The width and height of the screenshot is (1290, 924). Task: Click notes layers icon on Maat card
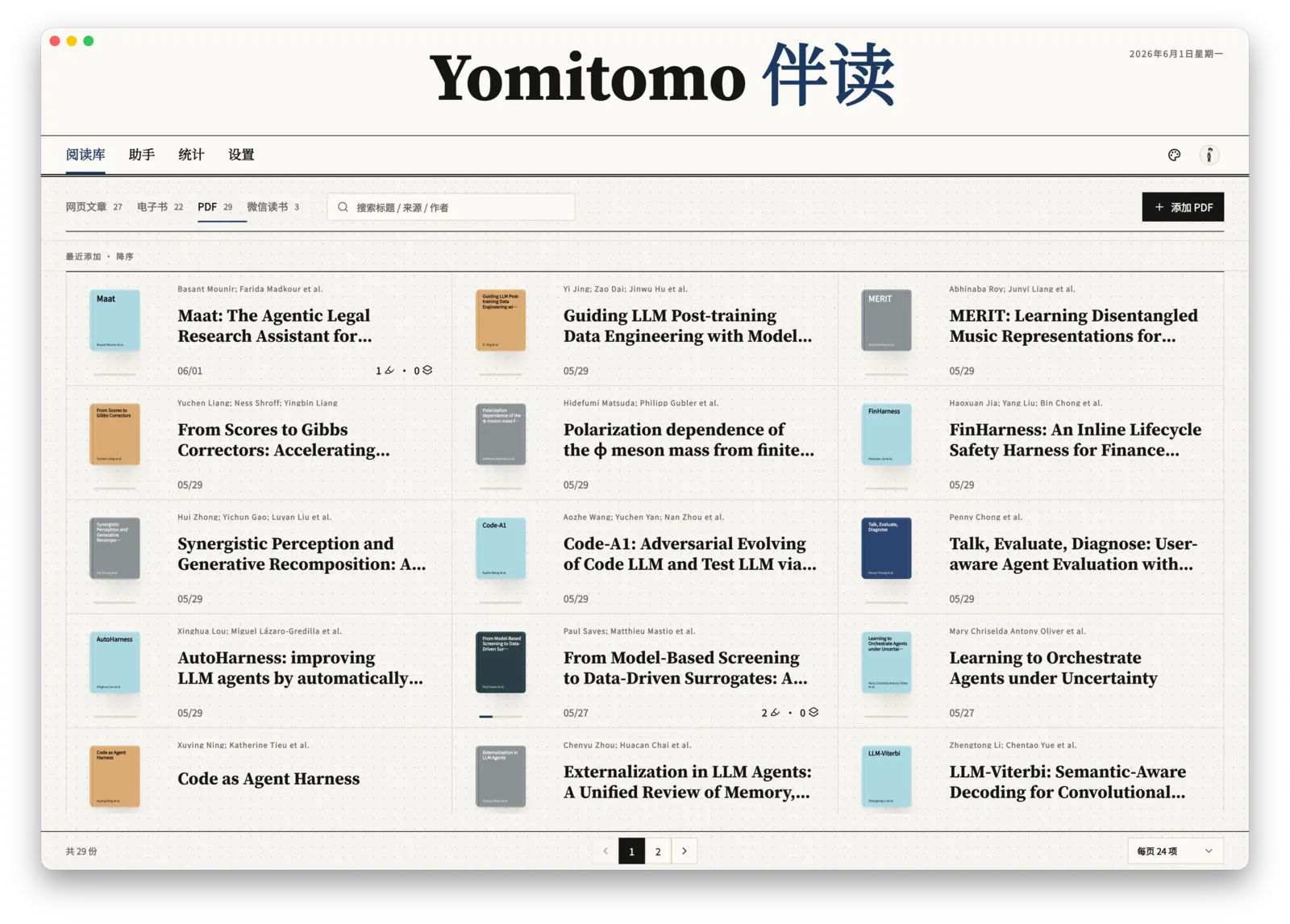click(427, 371)
